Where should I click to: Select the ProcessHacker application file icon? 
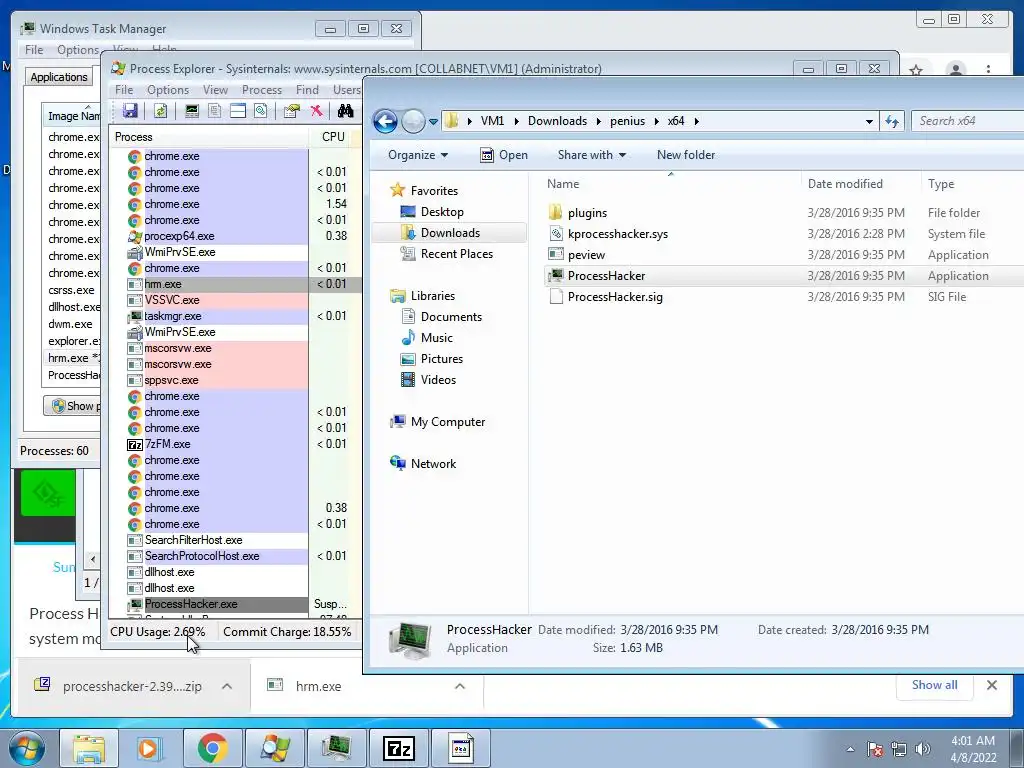556,276
